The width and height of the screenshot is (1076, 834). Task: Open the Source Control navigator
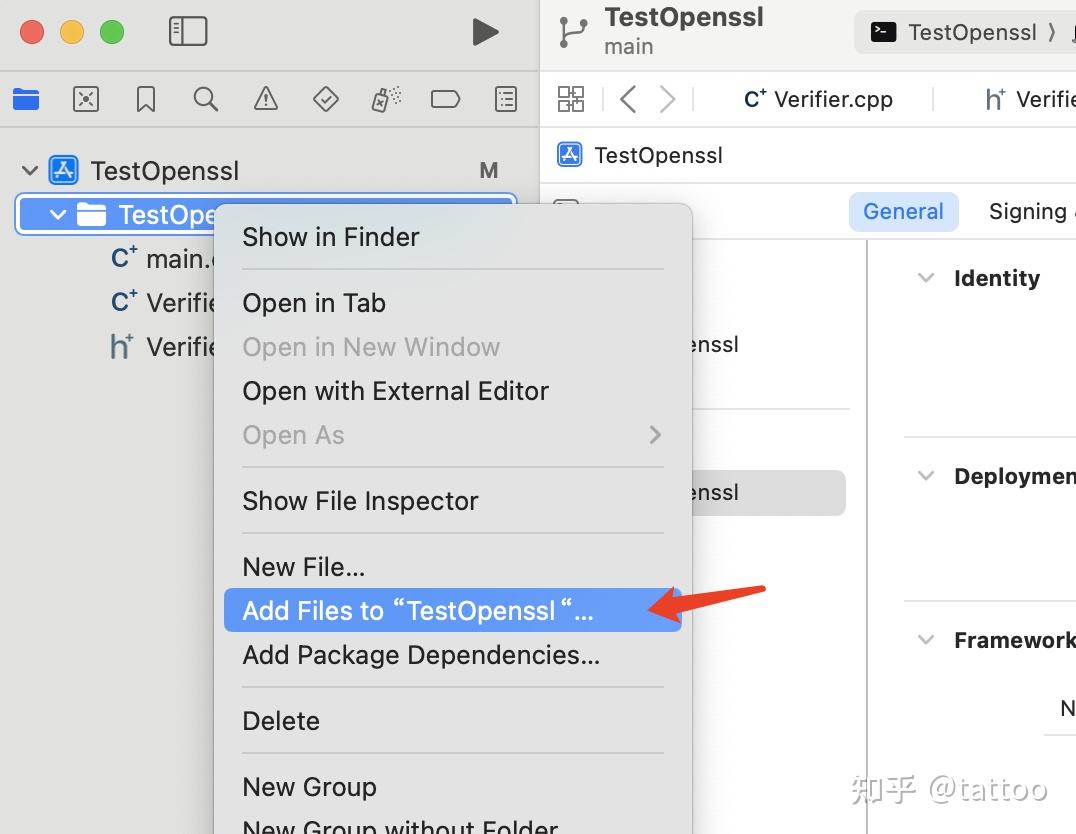[x=85, y=99]
